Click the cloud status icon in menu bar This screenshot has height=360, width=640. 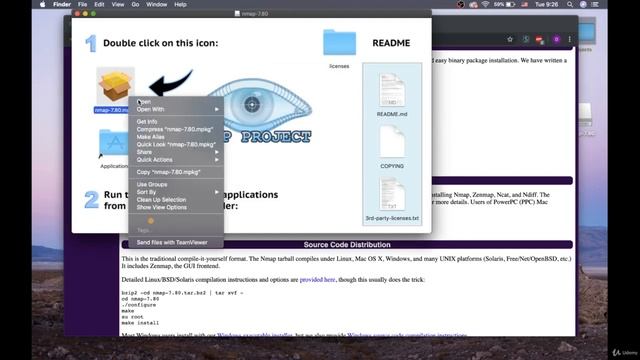tap(473, 4)
